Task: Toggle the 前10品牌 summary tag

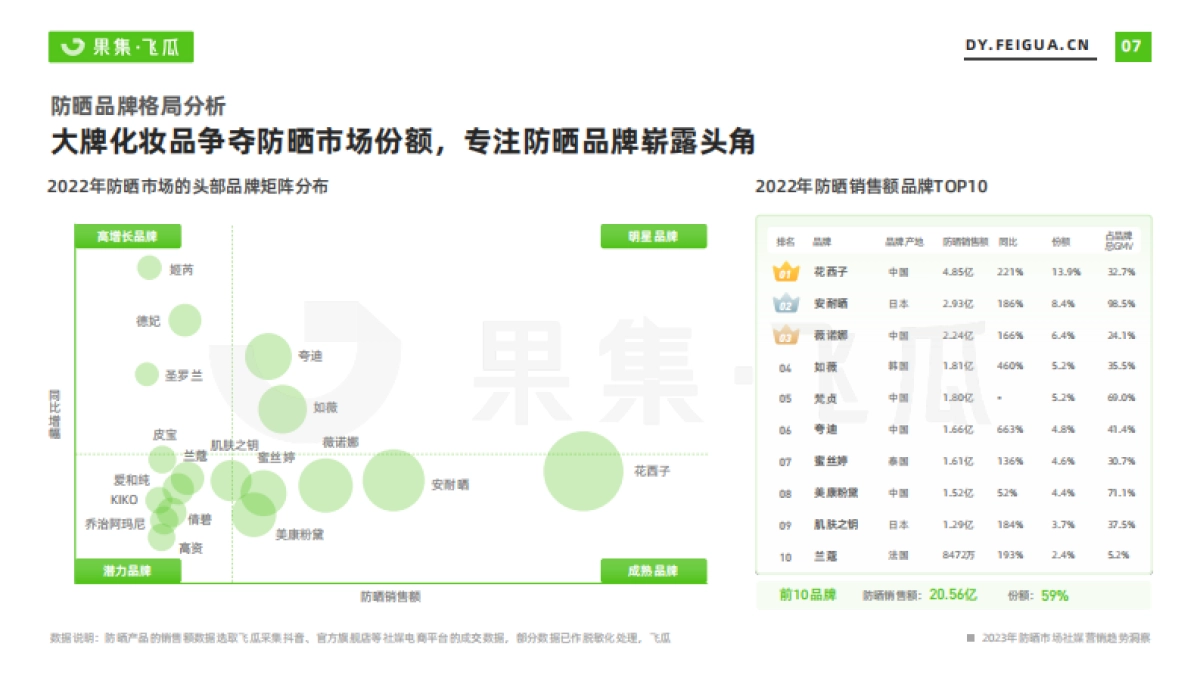Action: tap(806, 592)
